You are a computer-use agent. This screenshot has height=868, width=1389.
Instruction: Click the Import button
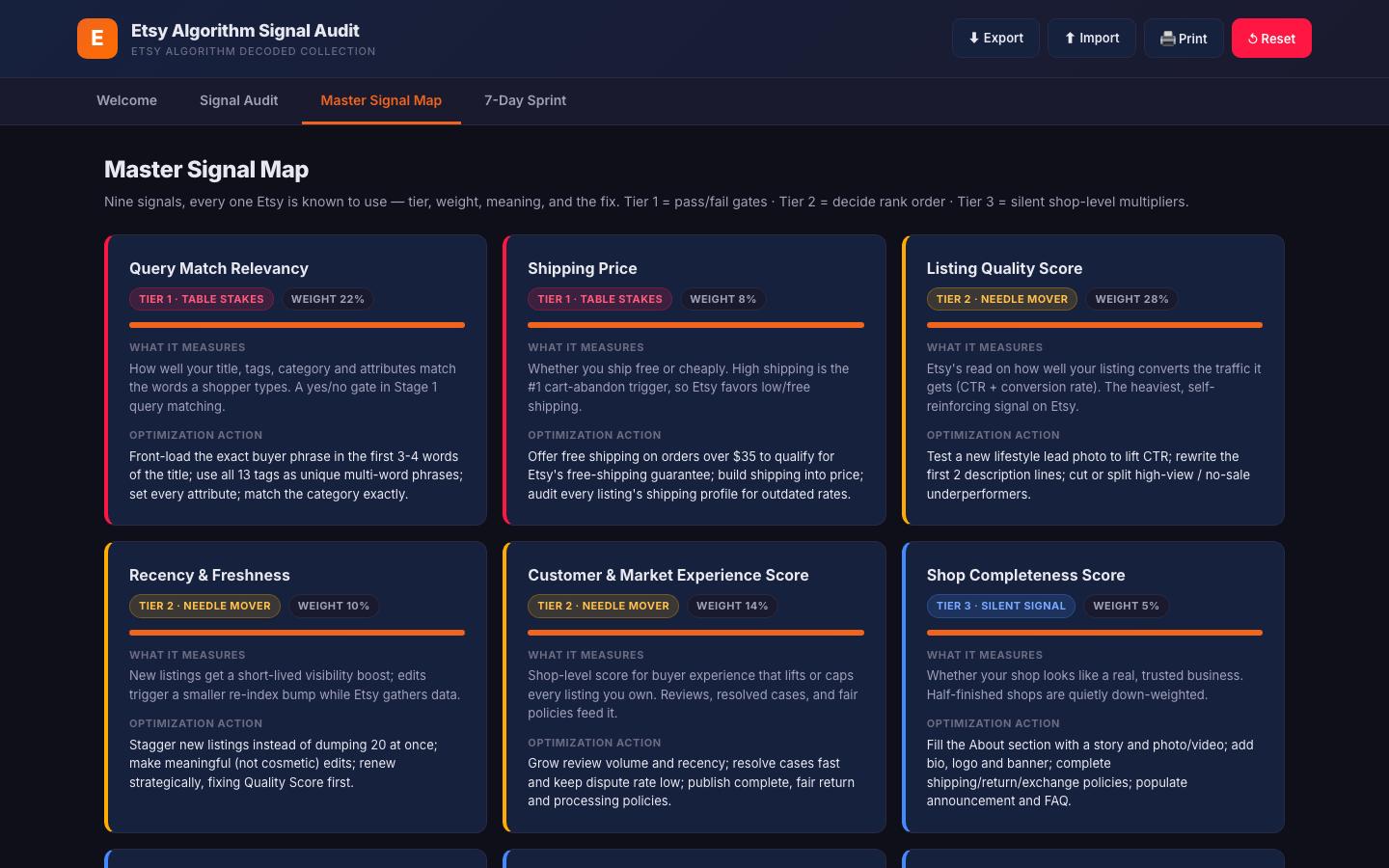pyautogui.click(x=1092, y=39)
